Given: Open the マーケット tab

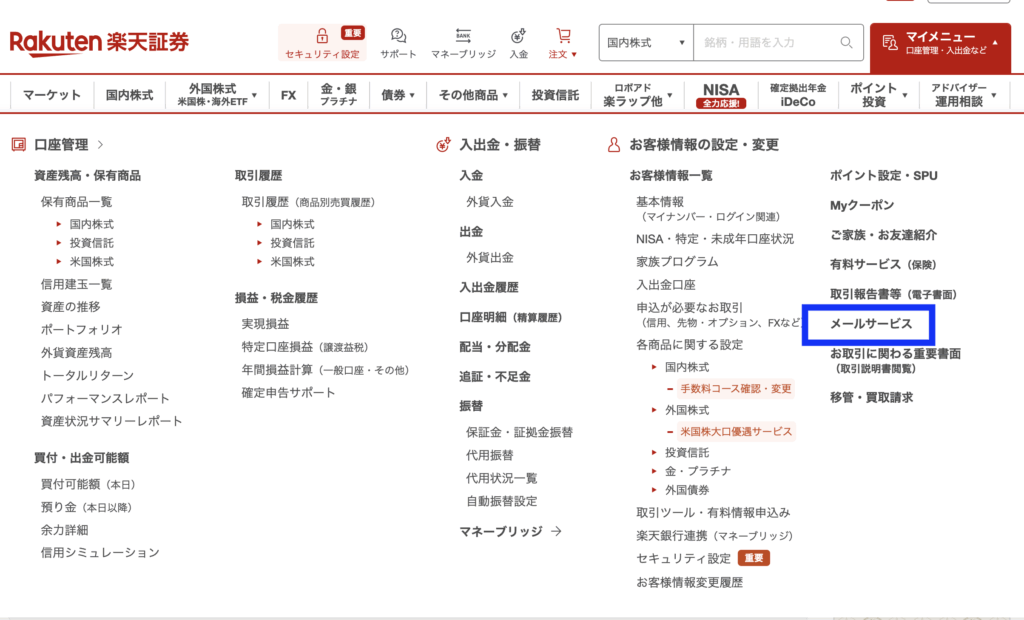Looking at the screenshot, I should coord(52,95).
